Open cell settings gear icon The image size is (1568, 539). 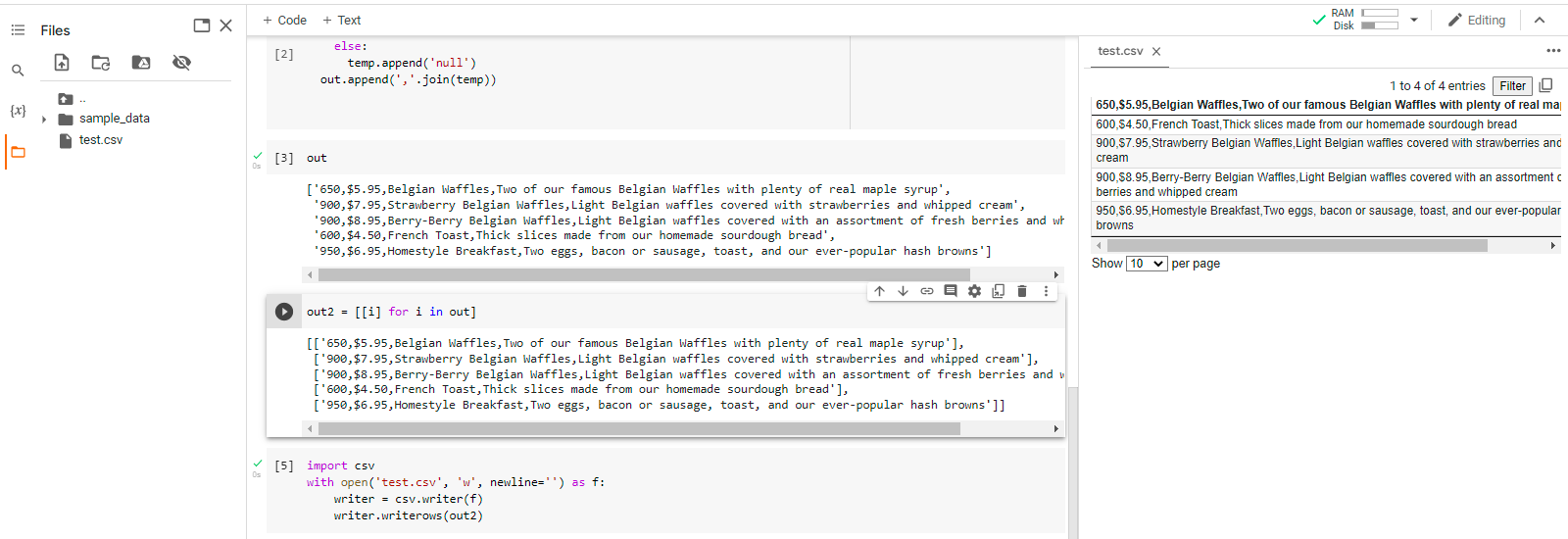pos(974,291)
